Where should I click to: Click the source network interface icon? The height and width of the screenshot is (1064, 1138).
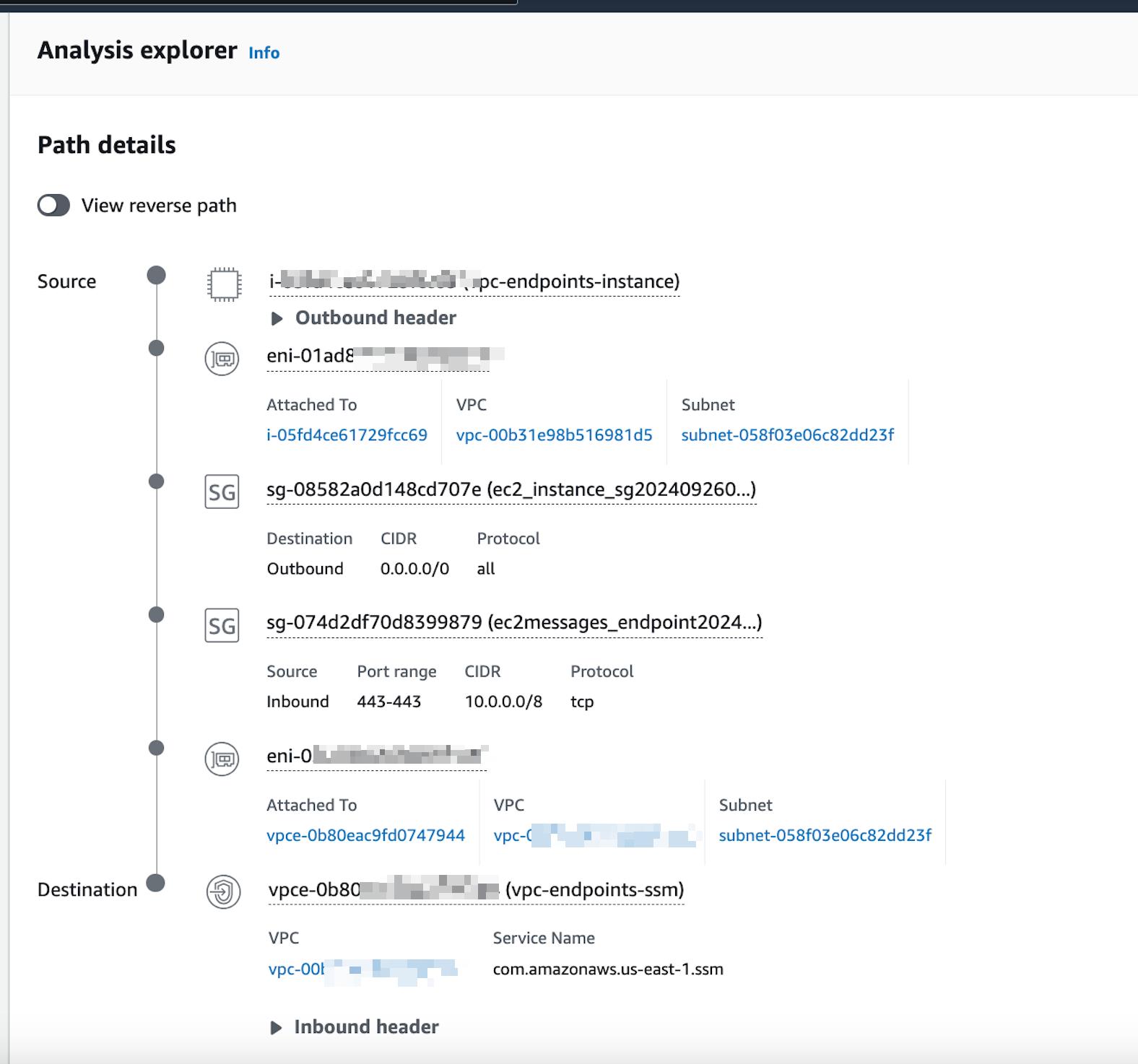(222, 359)
